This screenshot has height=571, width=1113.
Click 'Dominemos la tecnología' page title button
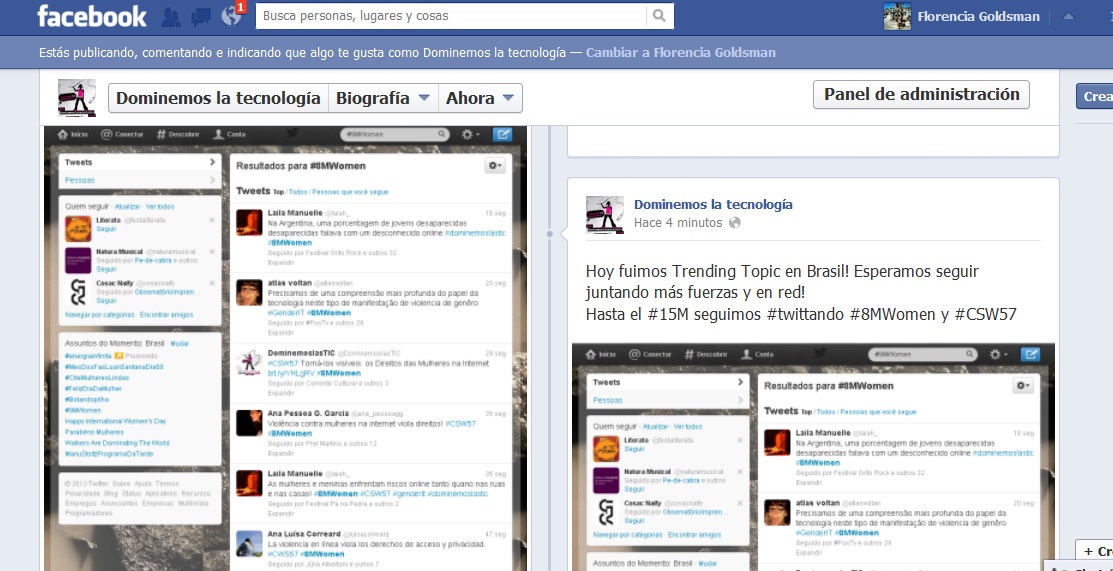[x=218, y=98]
